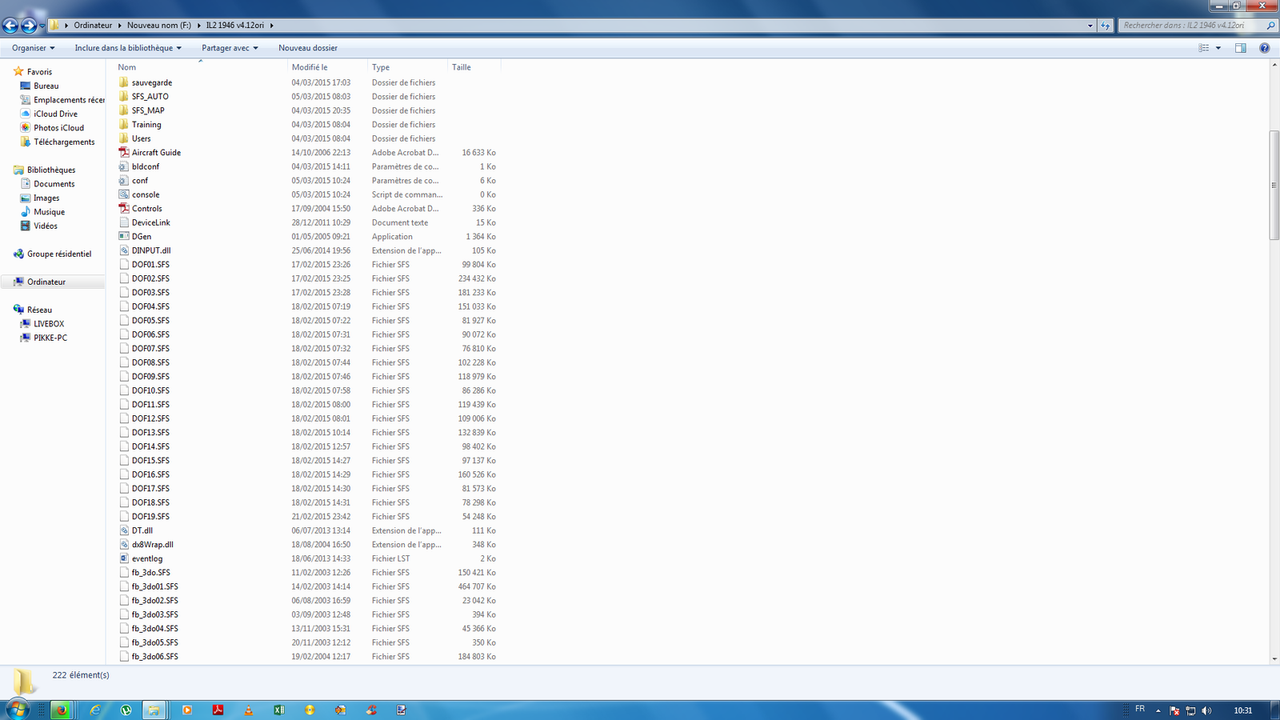
Task: Open the Organiser dropdown menu
Action: click(x=33, y=48)
